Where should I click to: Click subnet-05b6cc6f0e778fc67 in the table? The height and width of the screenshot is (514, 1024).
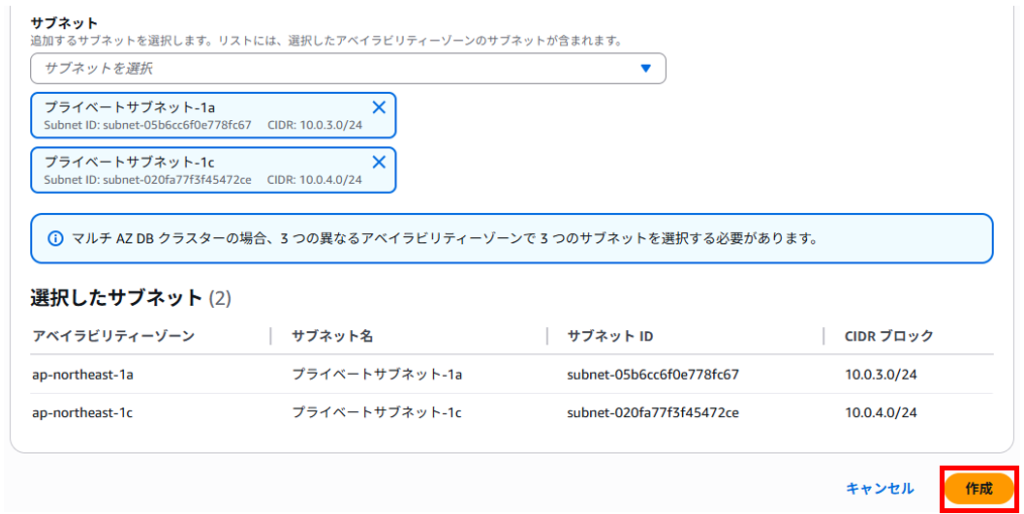tap(653, 374)
